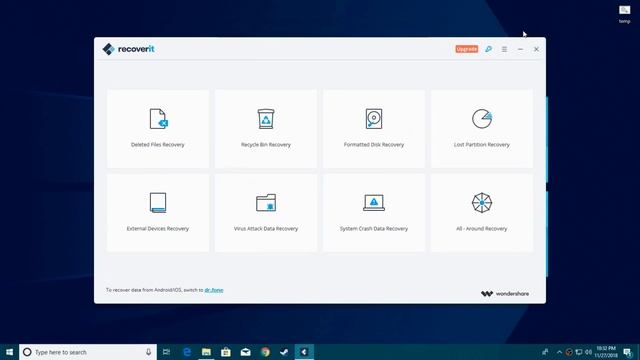Start All-Around Recovery mode
The width and height of the screenshot is (640, 360).
point(482,213)
